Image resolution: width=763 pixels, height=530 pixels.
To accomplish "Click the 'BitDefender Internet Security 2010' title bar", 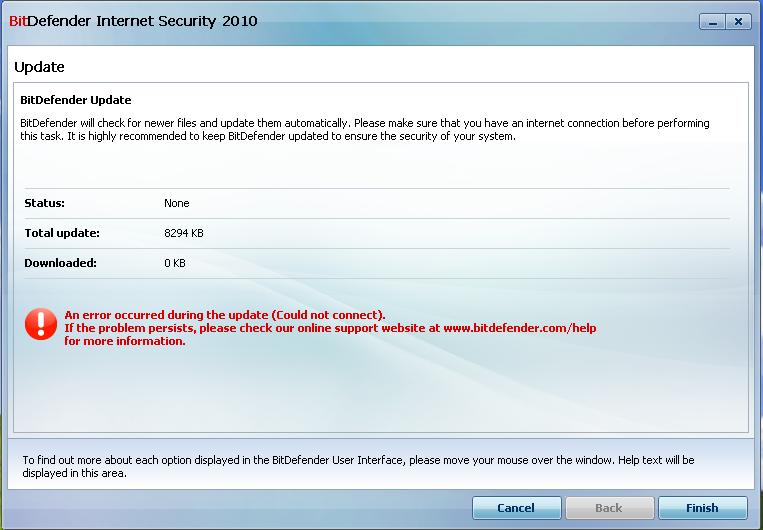I will coord(133,21).
